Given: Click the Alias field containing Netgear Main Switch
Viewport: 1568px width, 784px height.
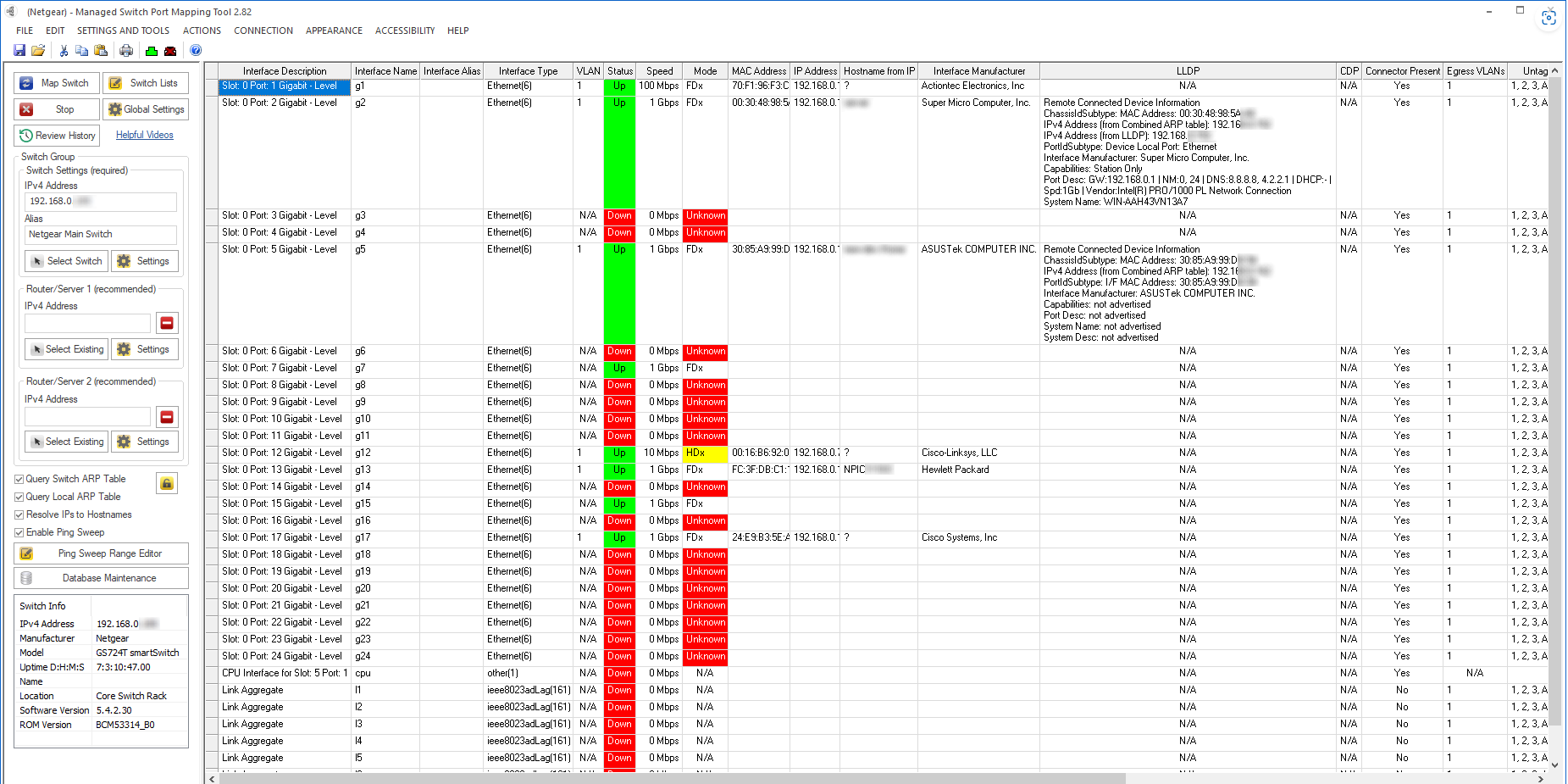Looking at the screenshot, I should pyautogui.click(x=101, y=234).
